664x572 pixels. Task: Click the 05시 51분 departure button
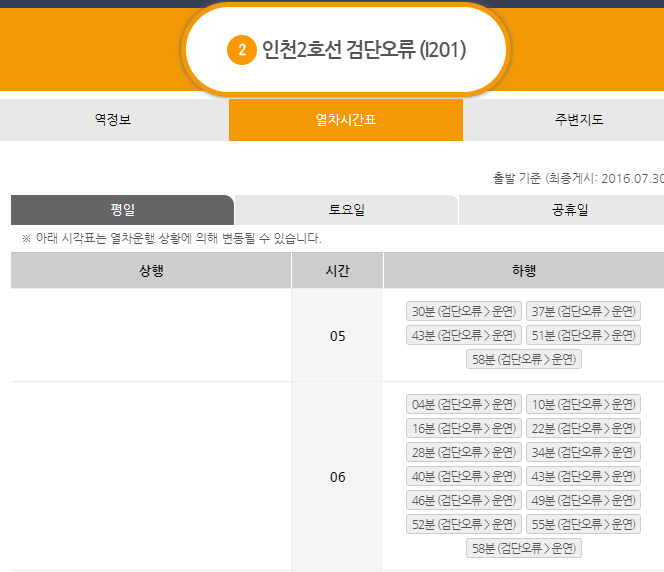pyautogui.click(x=584, y=335)
